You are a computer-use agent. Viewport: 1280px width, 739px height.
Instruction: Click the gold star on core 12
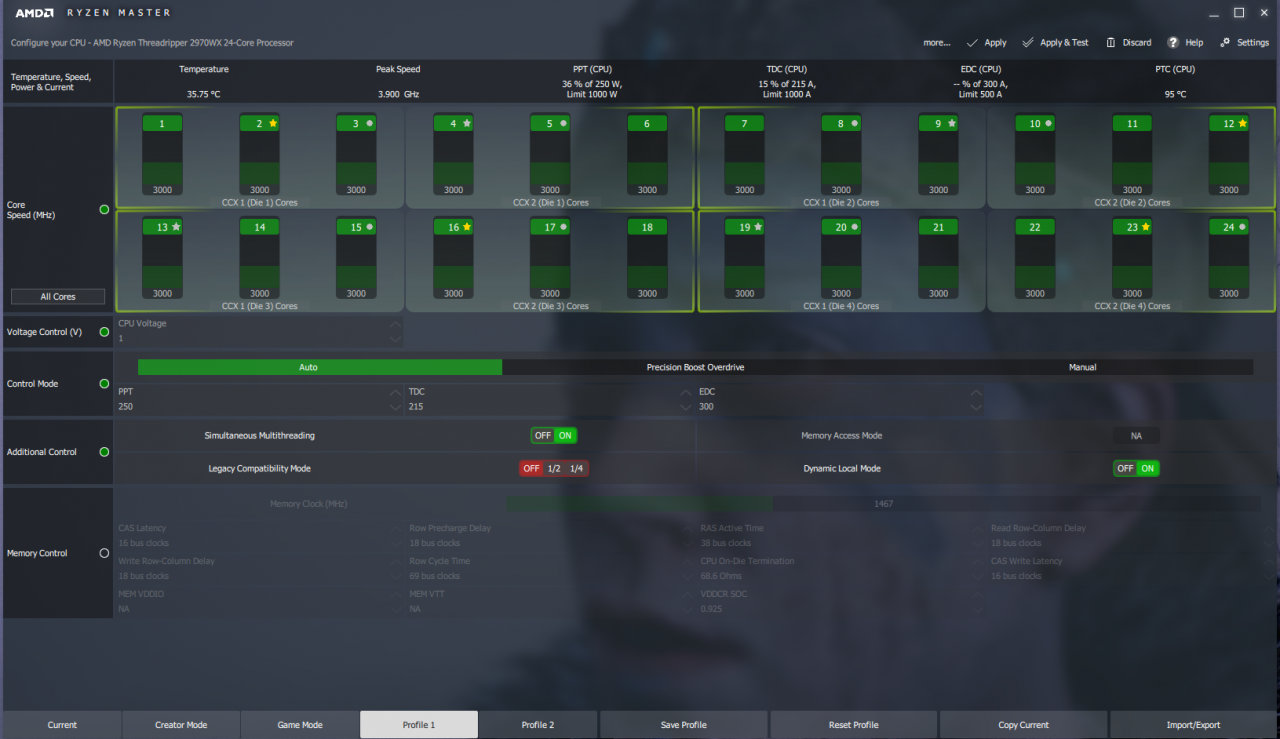point(1242,123)
